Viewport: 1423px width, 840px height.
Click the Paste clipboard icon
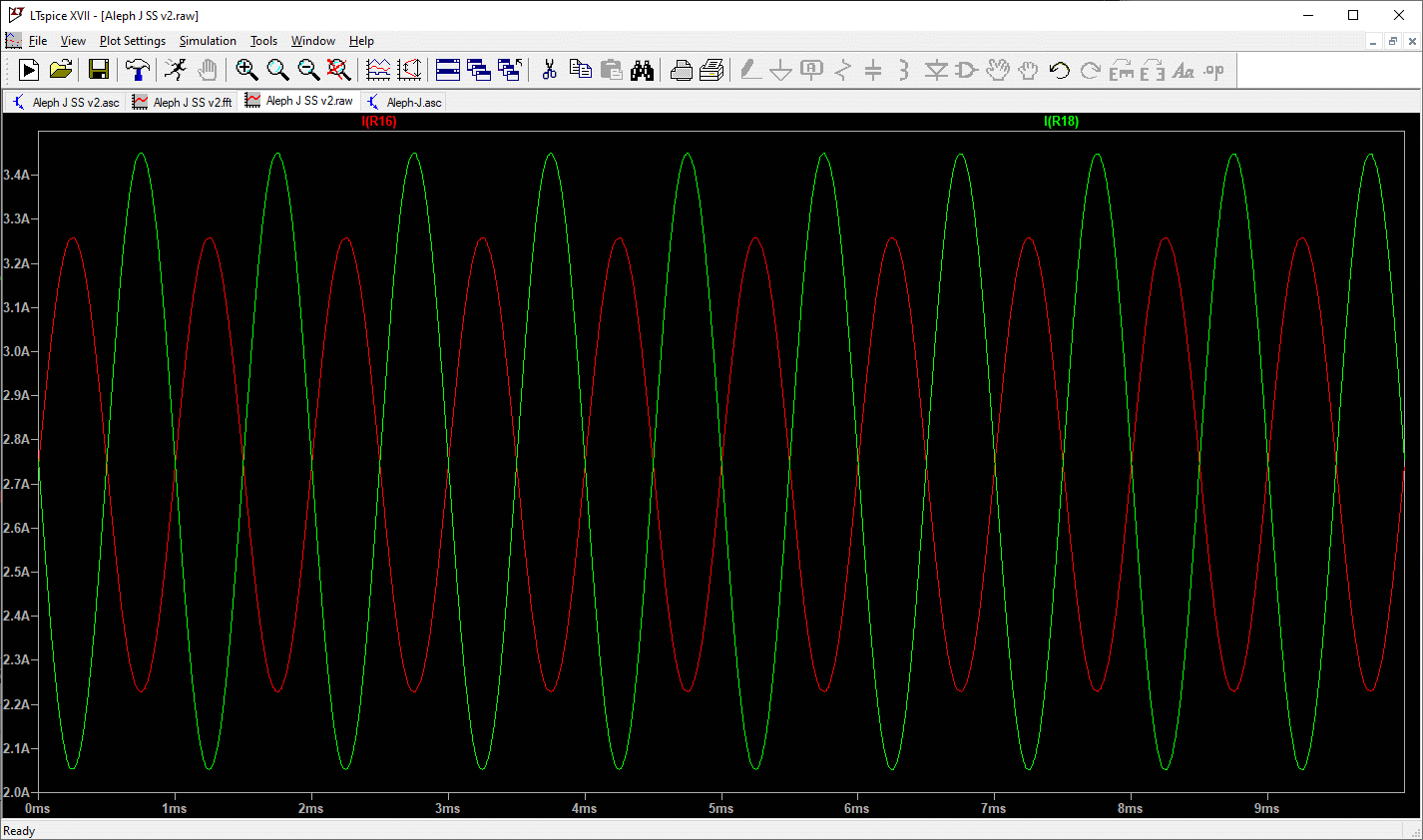click(x=611, y=70)
